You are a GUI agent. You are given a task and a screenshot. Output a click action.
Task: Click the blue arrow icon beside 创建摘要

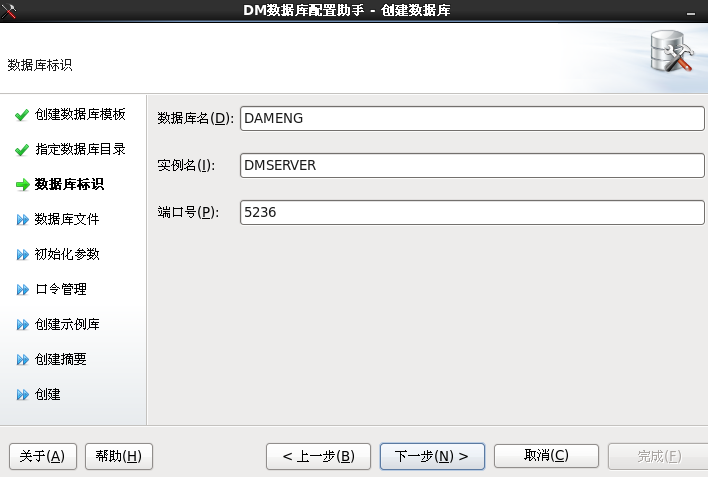(23, 360)
